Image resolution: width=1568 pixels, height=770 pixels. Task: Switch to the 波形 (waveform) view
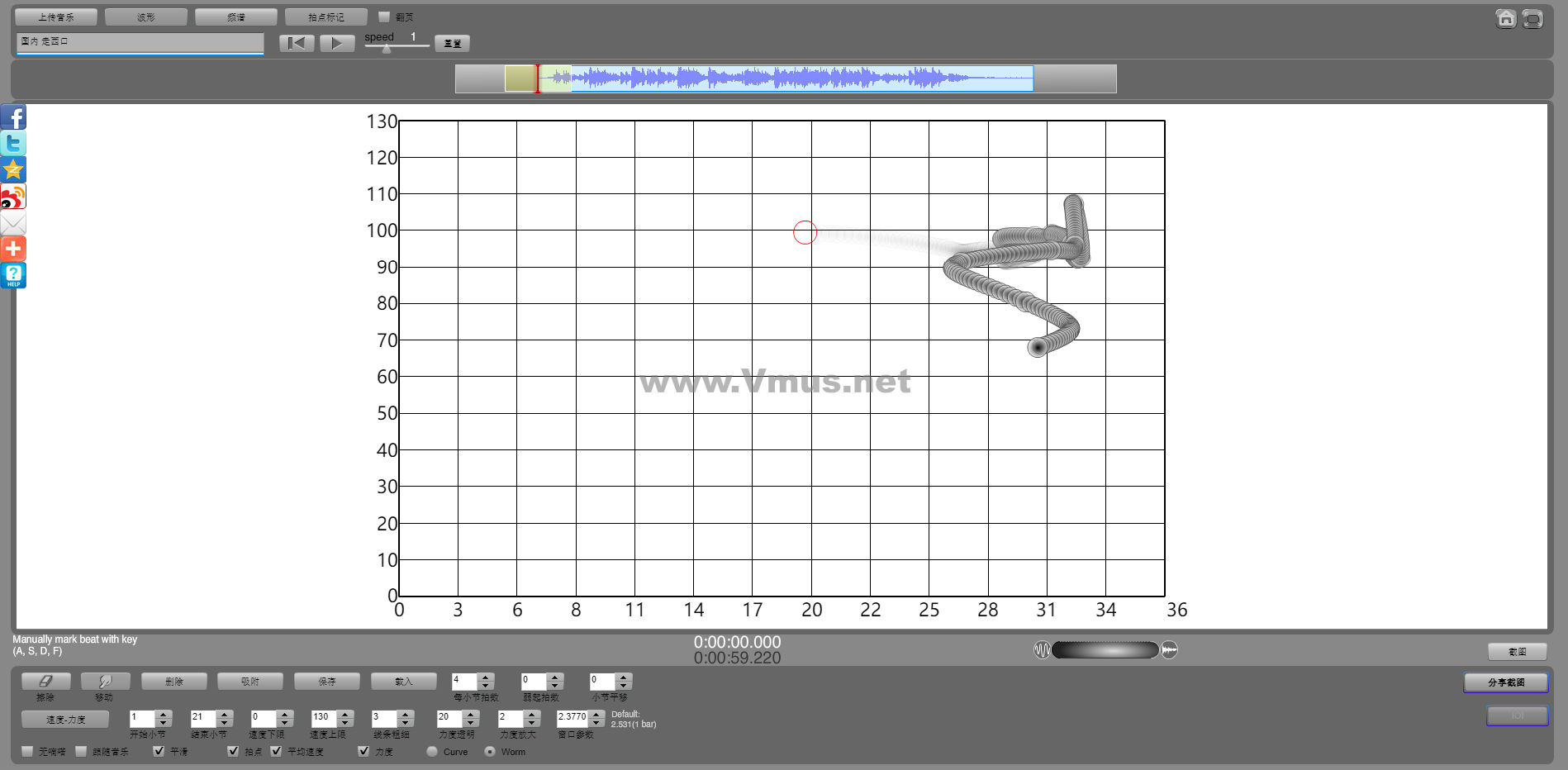click(x=146, y=17)
